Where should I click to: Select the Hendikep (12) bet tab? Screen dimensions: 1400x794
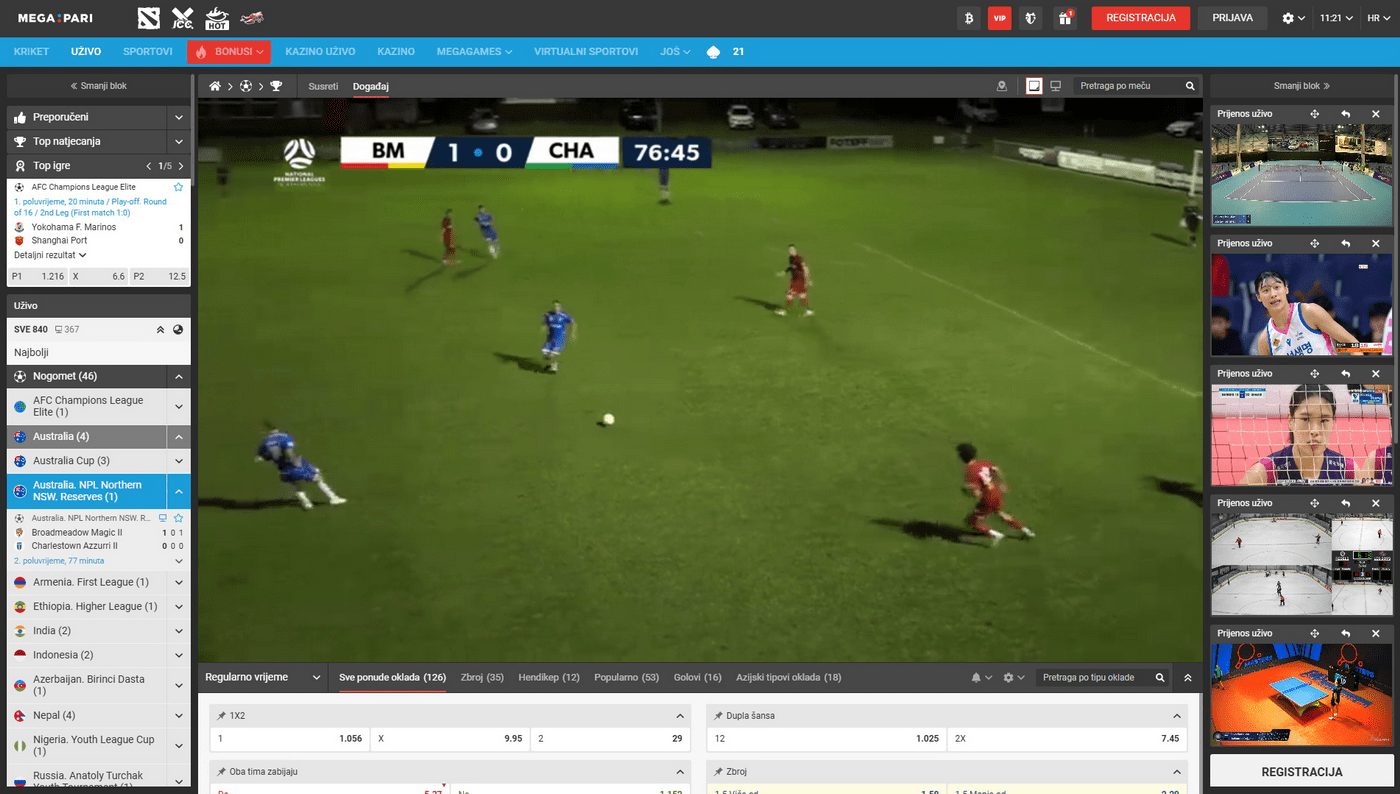tap(548, 677)
